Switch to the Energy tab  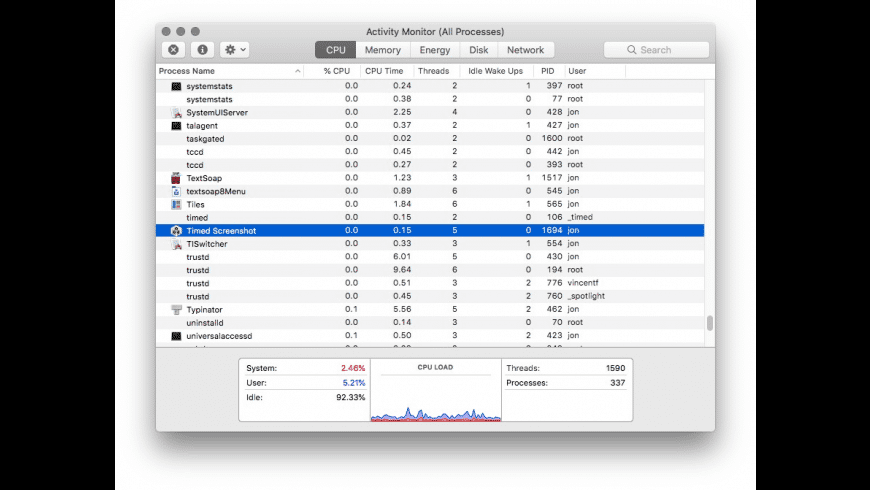tap(434, 50)
